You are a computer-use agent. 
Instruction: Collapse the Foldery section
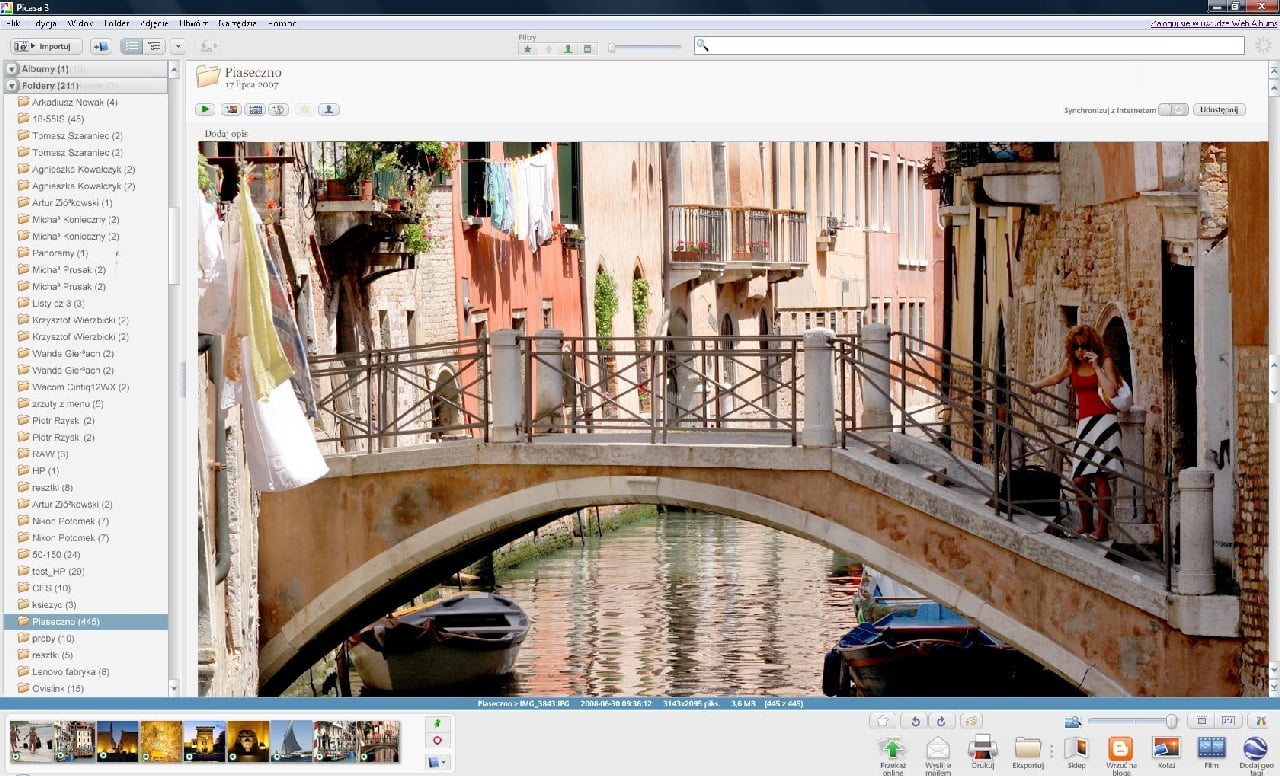pos(12,86)
